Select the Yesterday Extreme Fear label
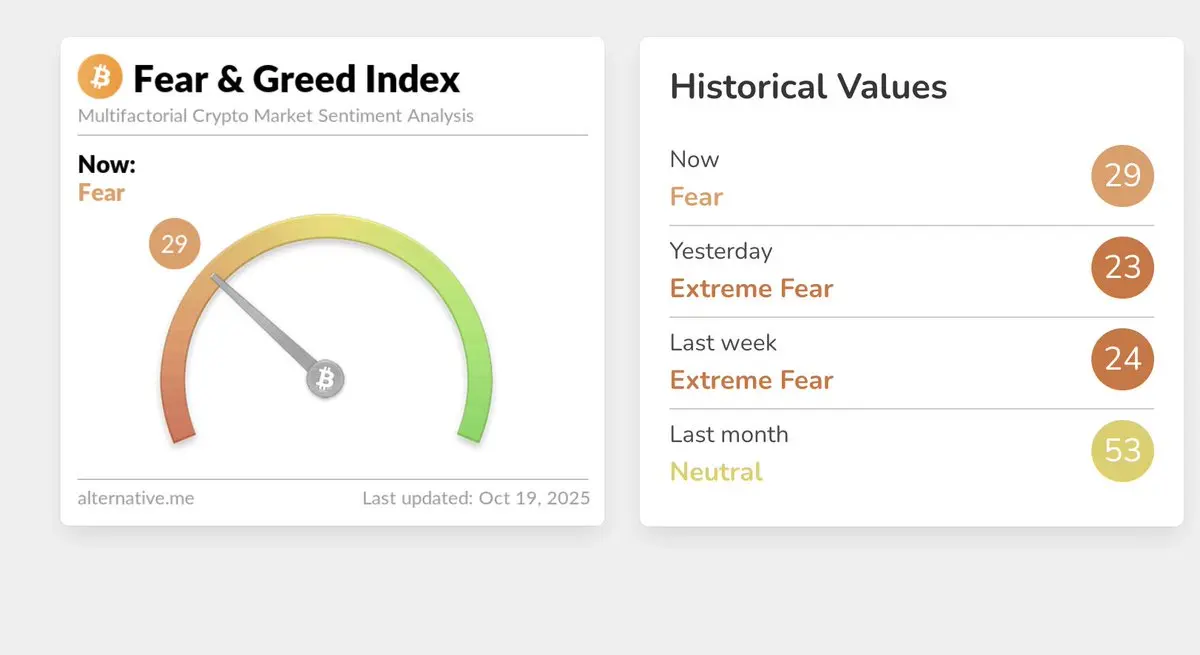1200x655 pixels. click(x=751, y=289)
